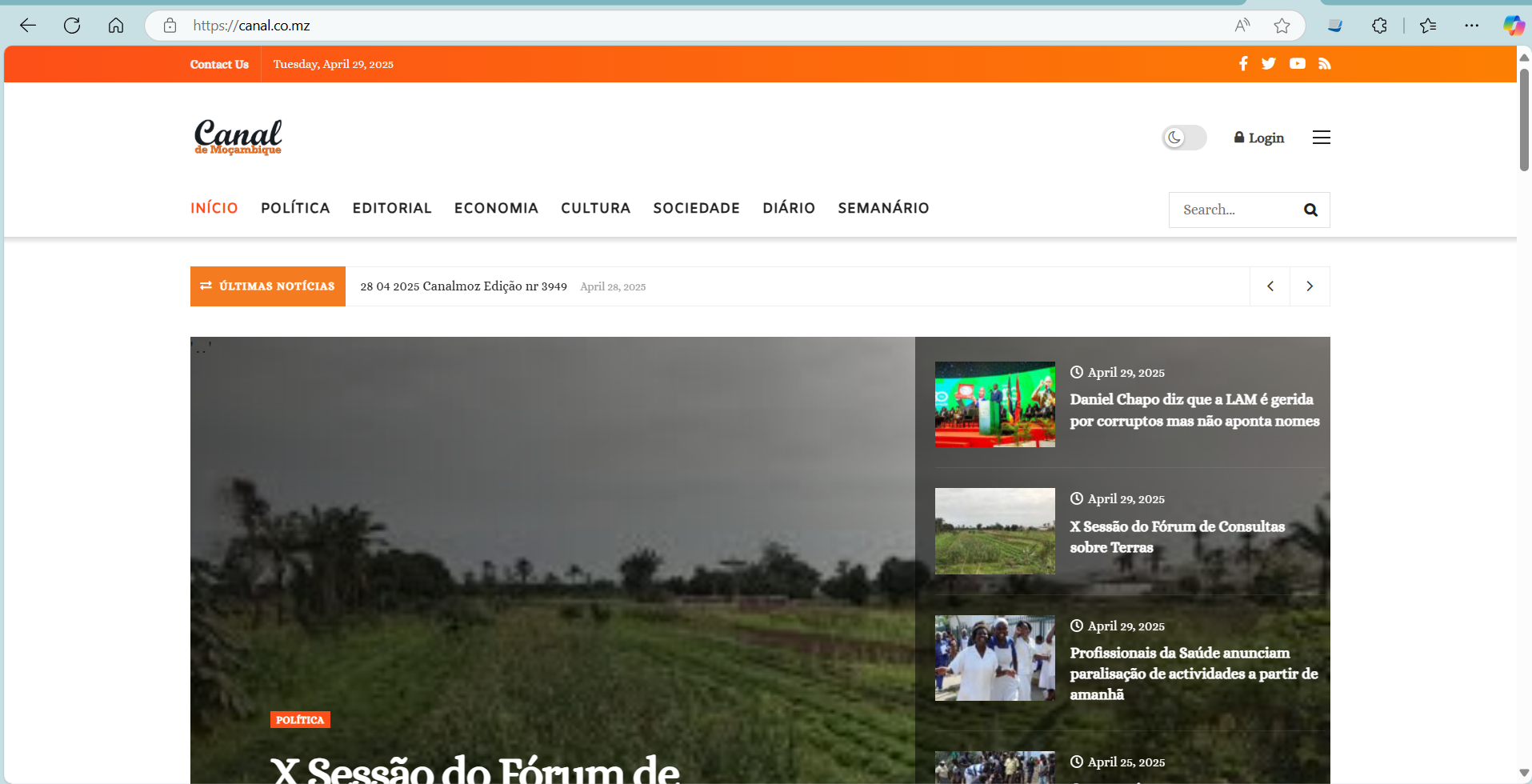This screenshot has height=784, width=1532.
Task: Click the page vertical scrollbar thumb
Action: (x=1524, y=119)
